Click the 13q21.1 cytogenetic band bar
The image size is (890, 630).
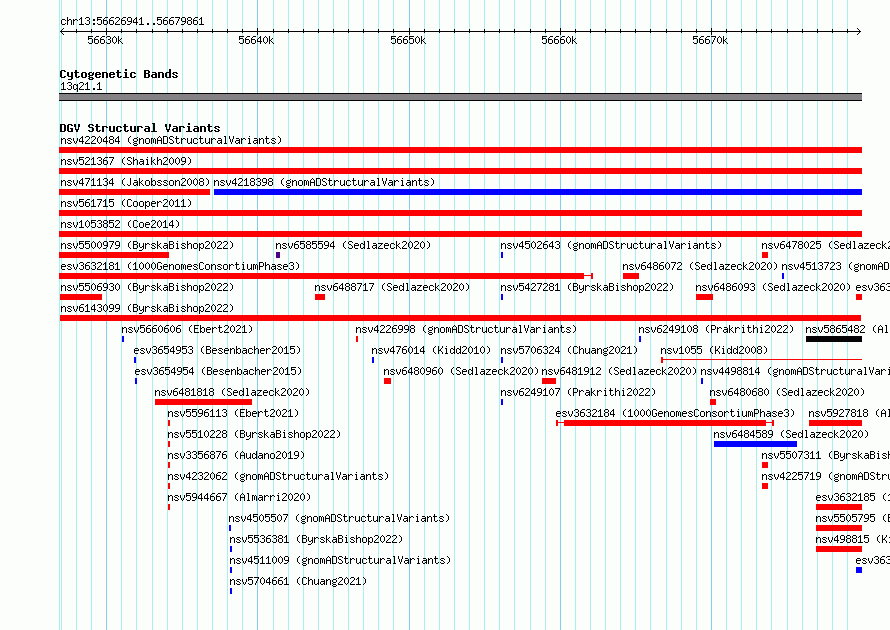tap(460, 97)
